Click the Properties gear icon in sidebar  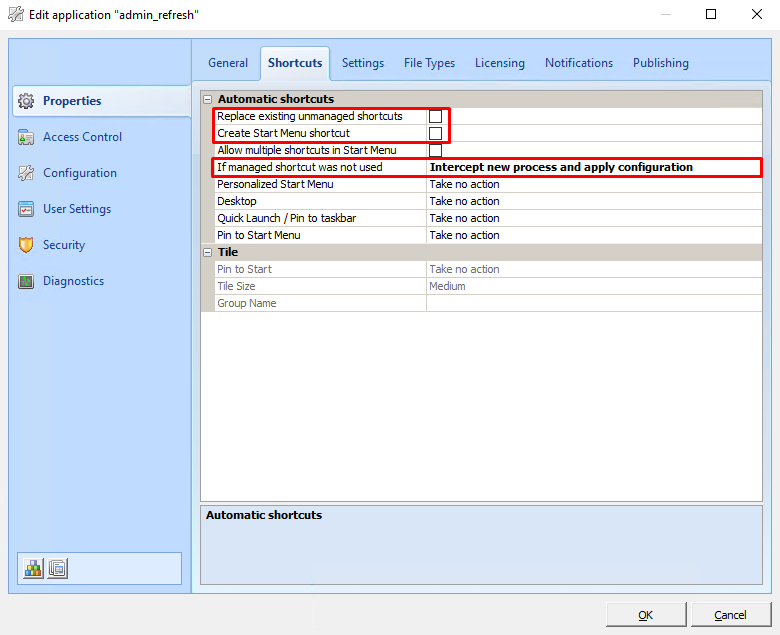click(x=26, y=101)
